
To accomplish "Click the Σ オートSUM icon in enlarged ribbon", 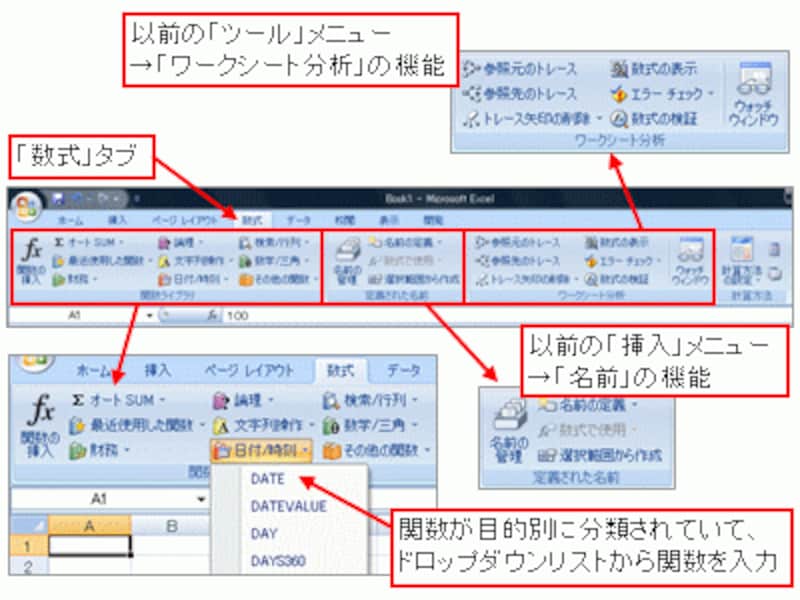I will click(78, 400).
